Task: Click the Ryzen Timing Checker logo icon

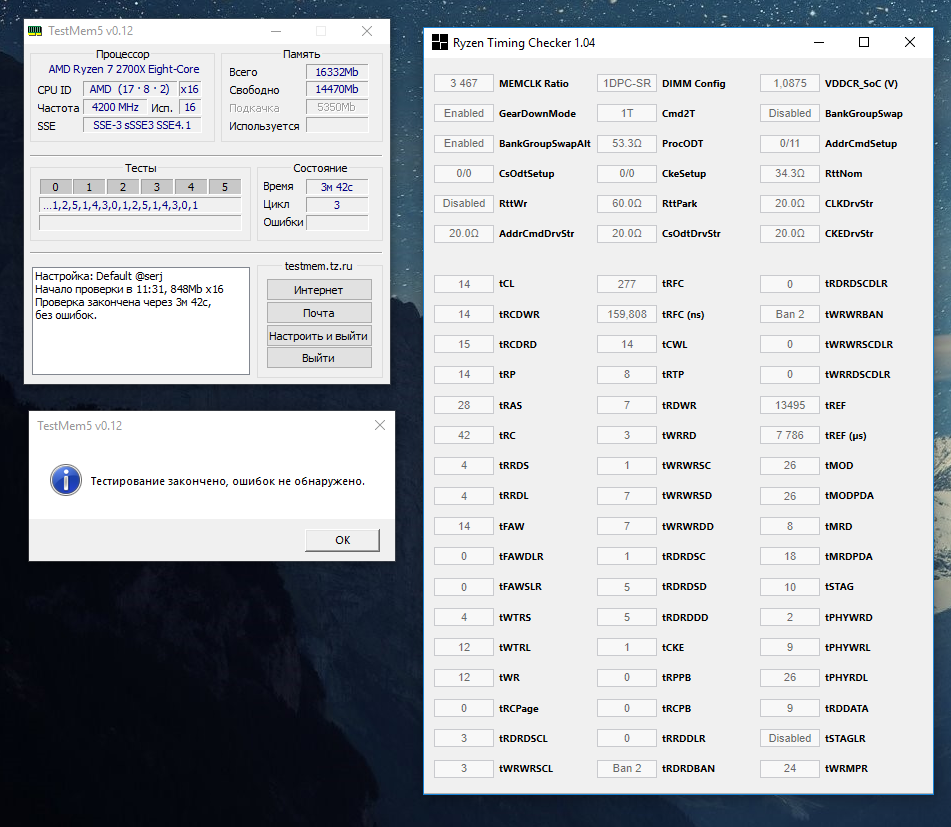Action: 439,42
